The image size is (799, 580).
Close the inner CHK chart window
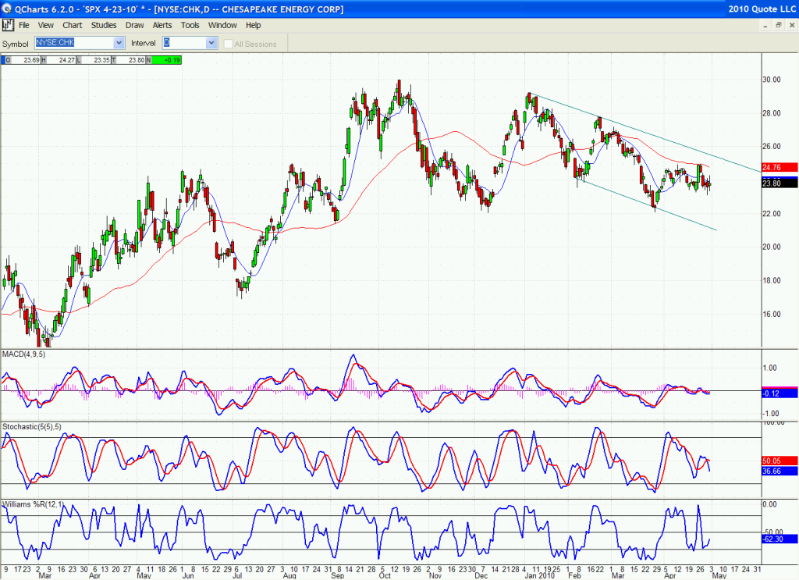click(x=790, y=24)
